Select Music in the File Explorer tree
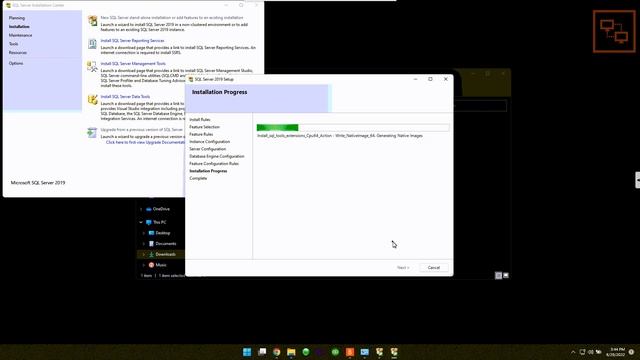This screenshot has height=360, width=640. pos(161,265)
